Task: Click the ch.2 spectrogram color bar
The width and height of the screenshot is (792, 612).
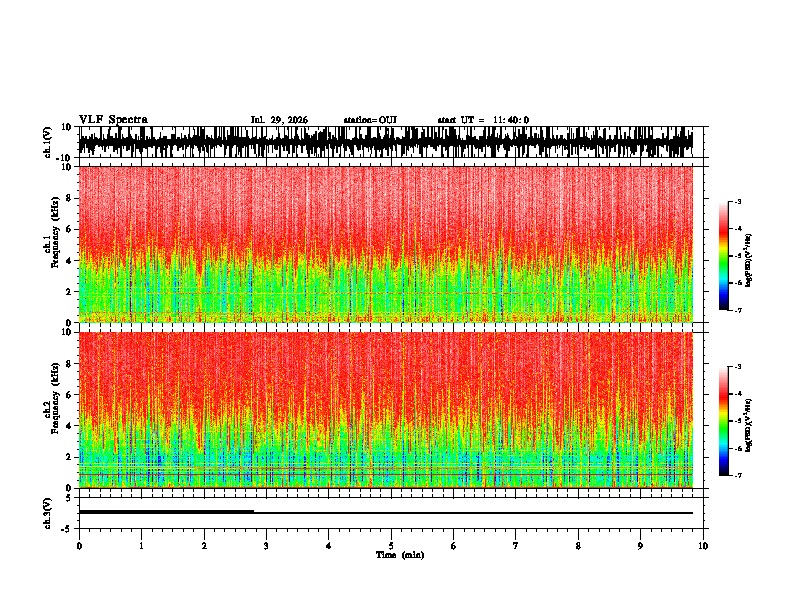Action: pyautogui.click(x=724, y=421)
